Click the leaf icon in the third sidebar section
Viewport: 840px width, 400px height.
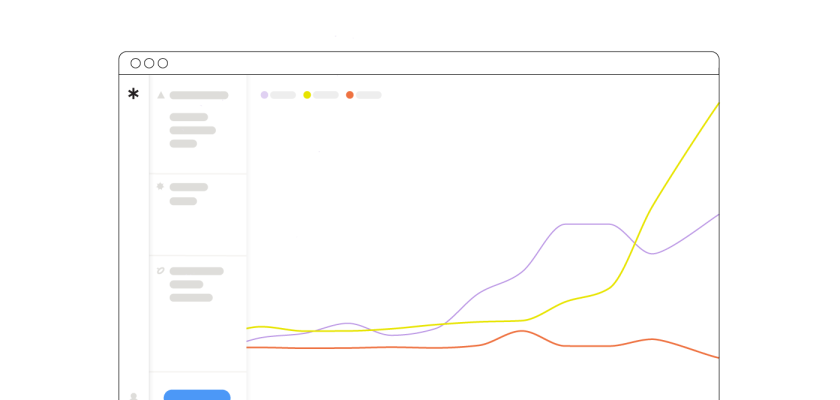[160, 270]
